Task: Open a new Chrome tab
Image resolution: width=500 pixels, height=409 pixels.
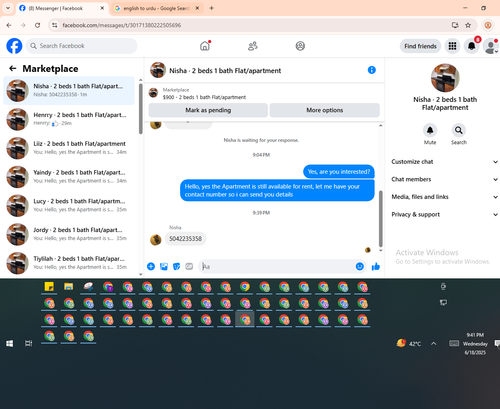Action: 211,8
